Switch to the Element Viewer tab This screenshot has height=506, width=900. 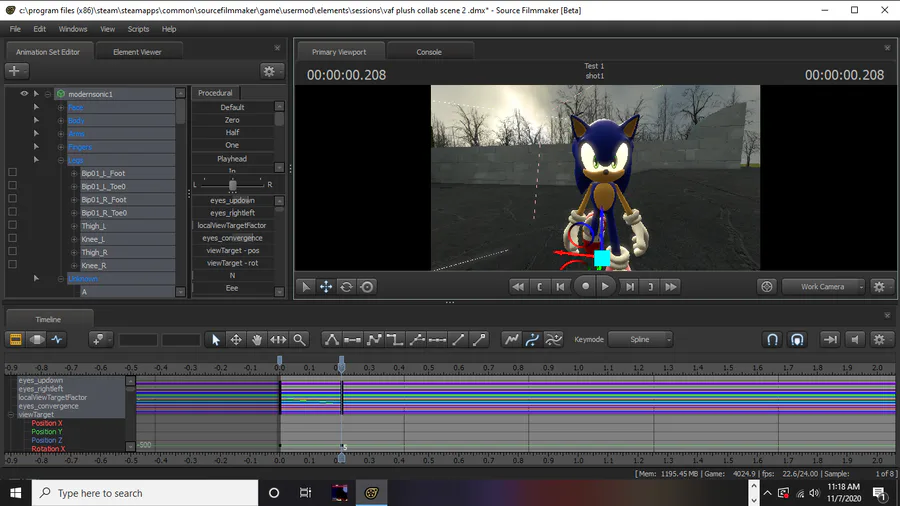point(138,52)
